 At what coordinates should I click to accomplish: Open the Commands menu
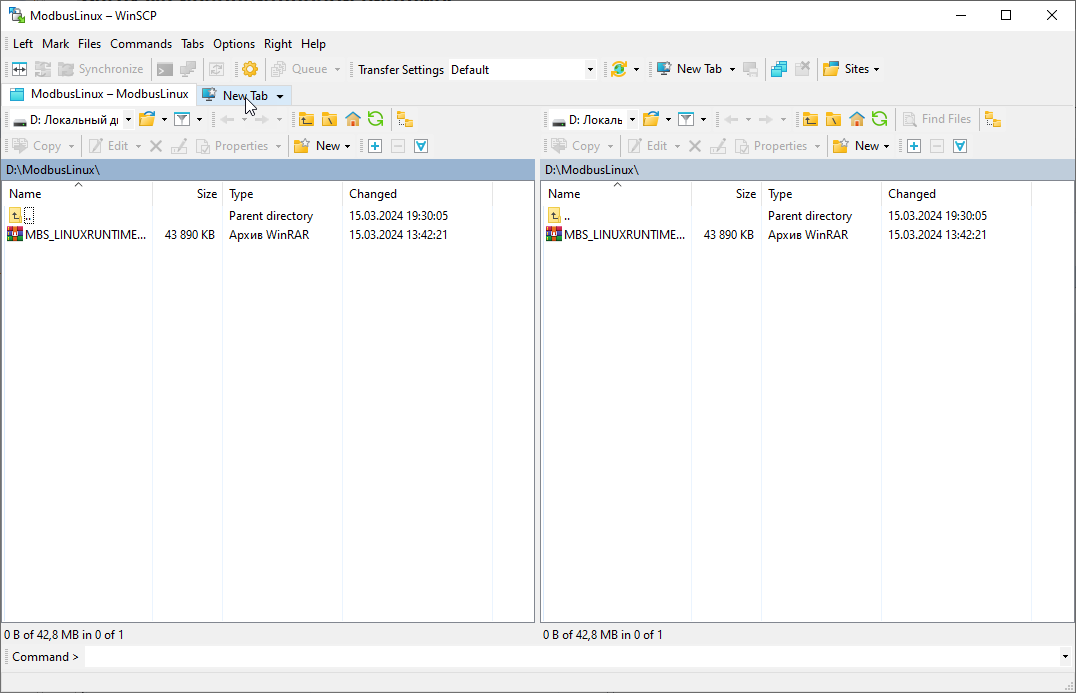point(141,44)
